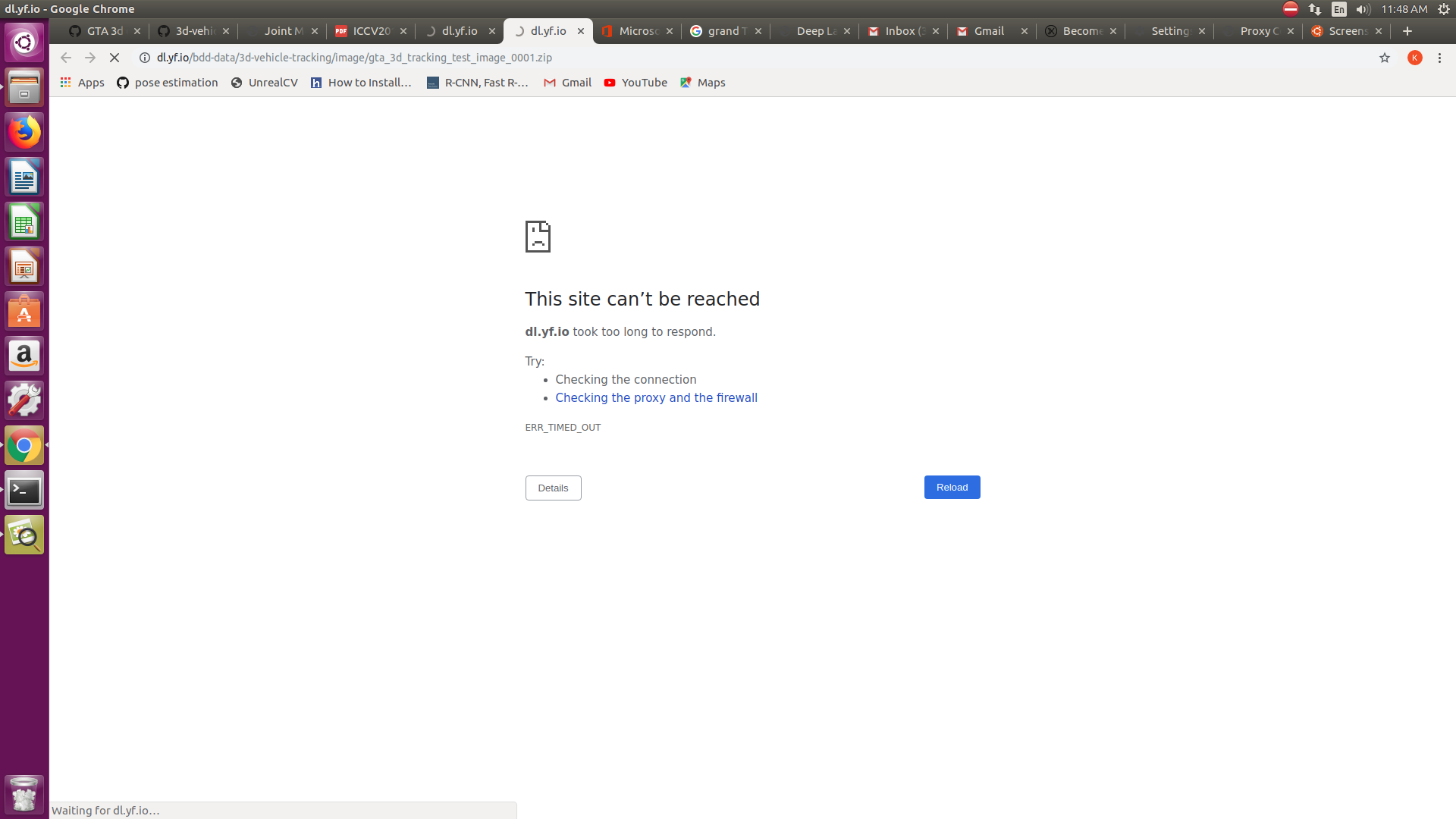Open Chrome three-dot menu

1439,58
